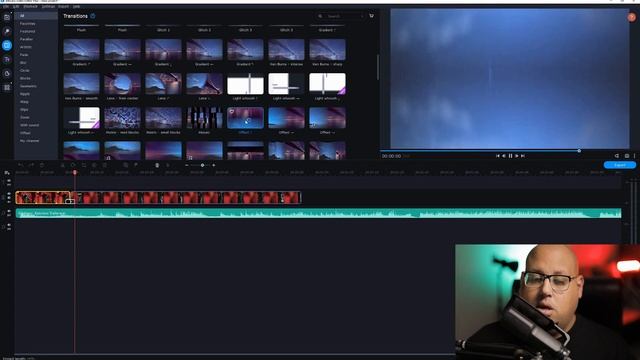Select the All transitions category
Viewport: 640px width, 360px height.
pos(36,16)
